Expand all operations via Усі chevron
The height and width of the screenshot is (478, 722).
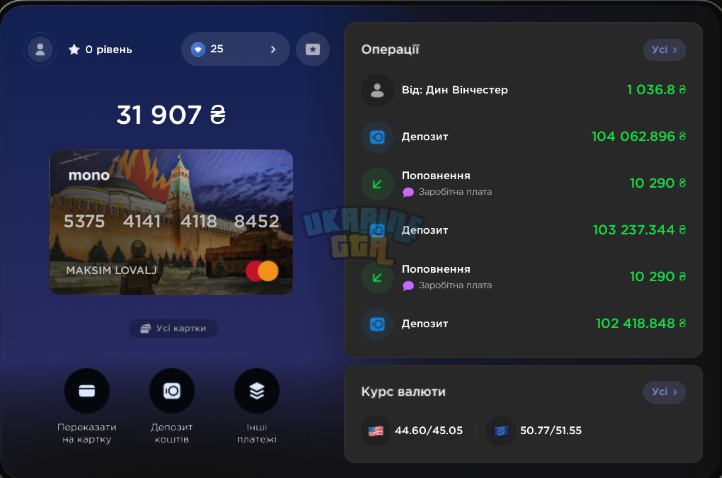664,50
